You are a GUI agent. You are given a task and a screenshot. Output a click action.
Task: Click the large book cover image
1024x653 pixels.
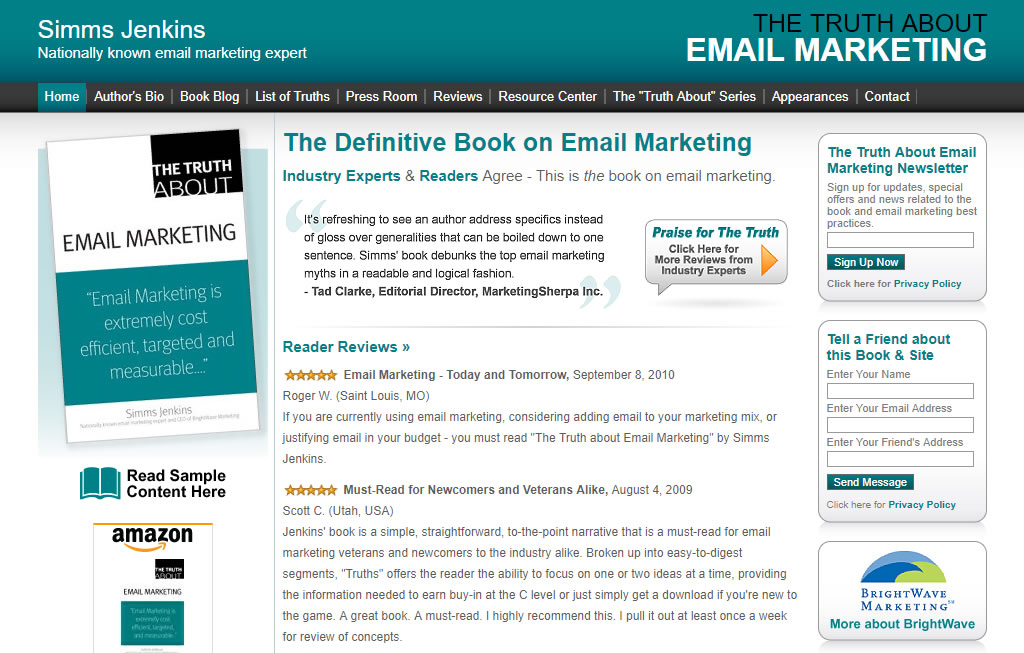point(153,286)
